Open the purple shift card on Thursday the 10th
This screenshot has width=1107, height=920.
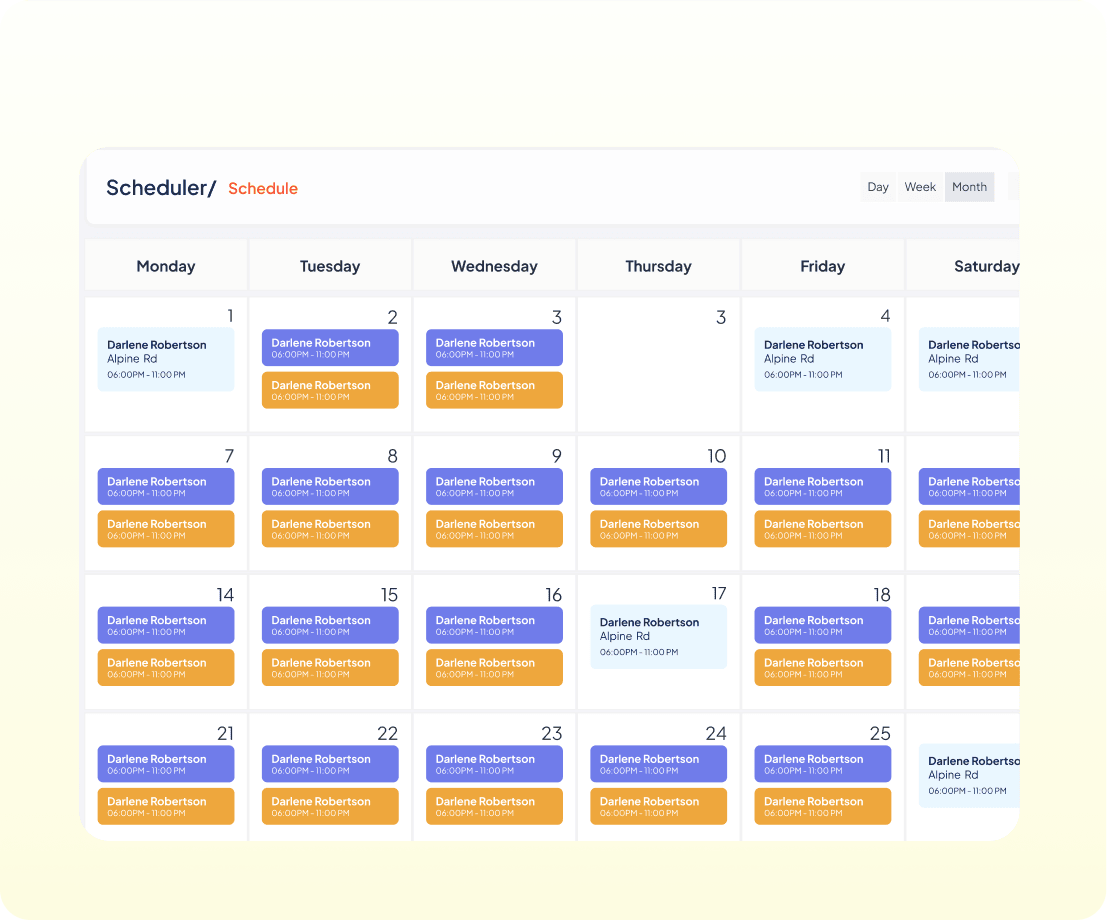pyautogui.click(x=658, y=486)
